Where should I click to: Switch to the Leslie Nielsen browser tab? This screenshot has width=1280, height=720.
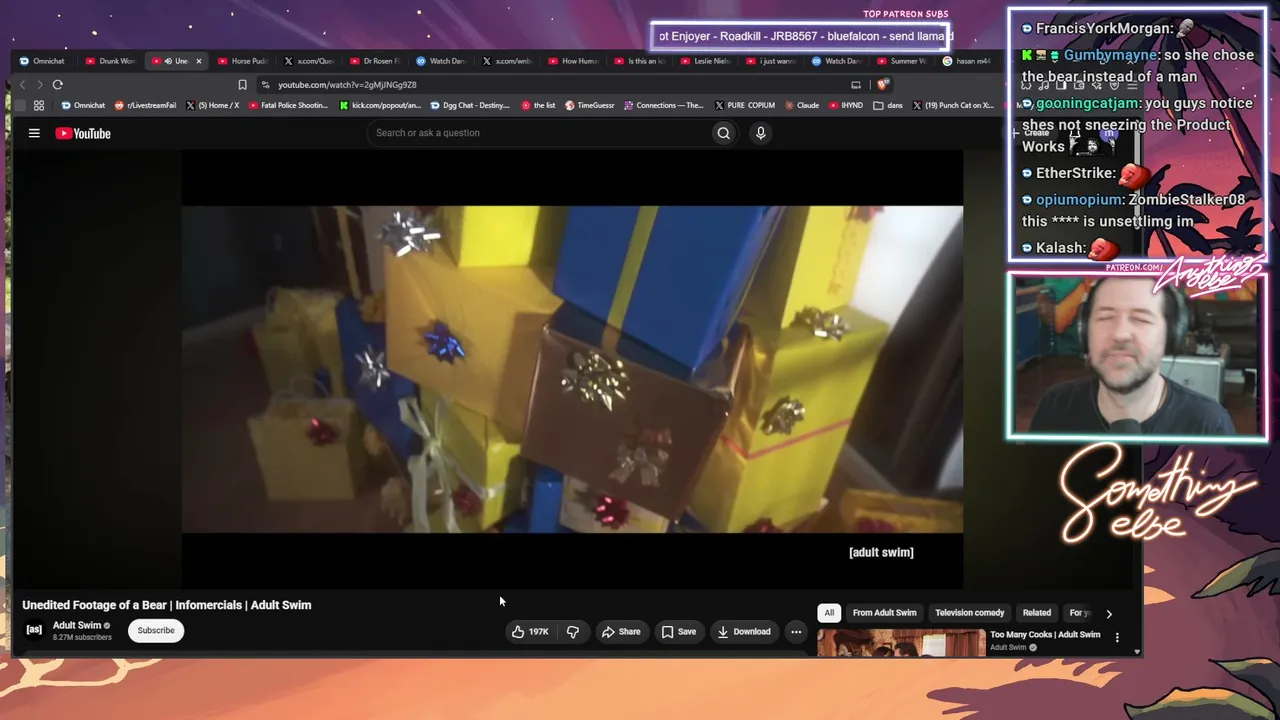(705, 61)
